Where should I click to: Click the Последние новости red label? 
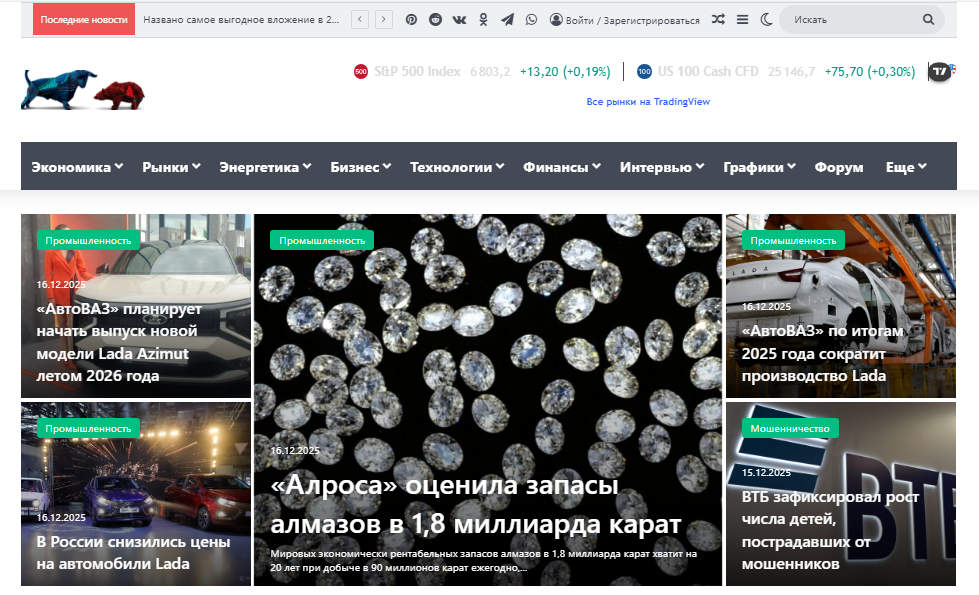[84, 20]
